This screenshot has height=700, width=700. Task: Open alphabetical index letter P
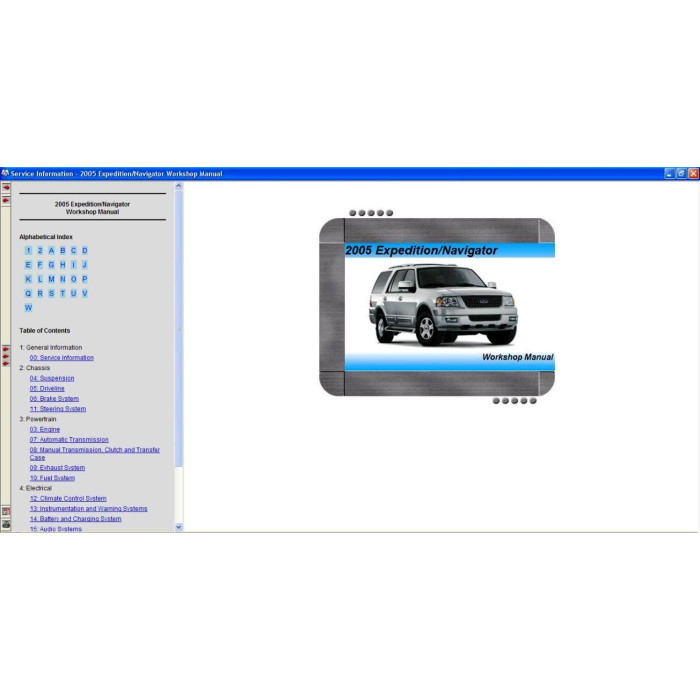pos(85,279)
